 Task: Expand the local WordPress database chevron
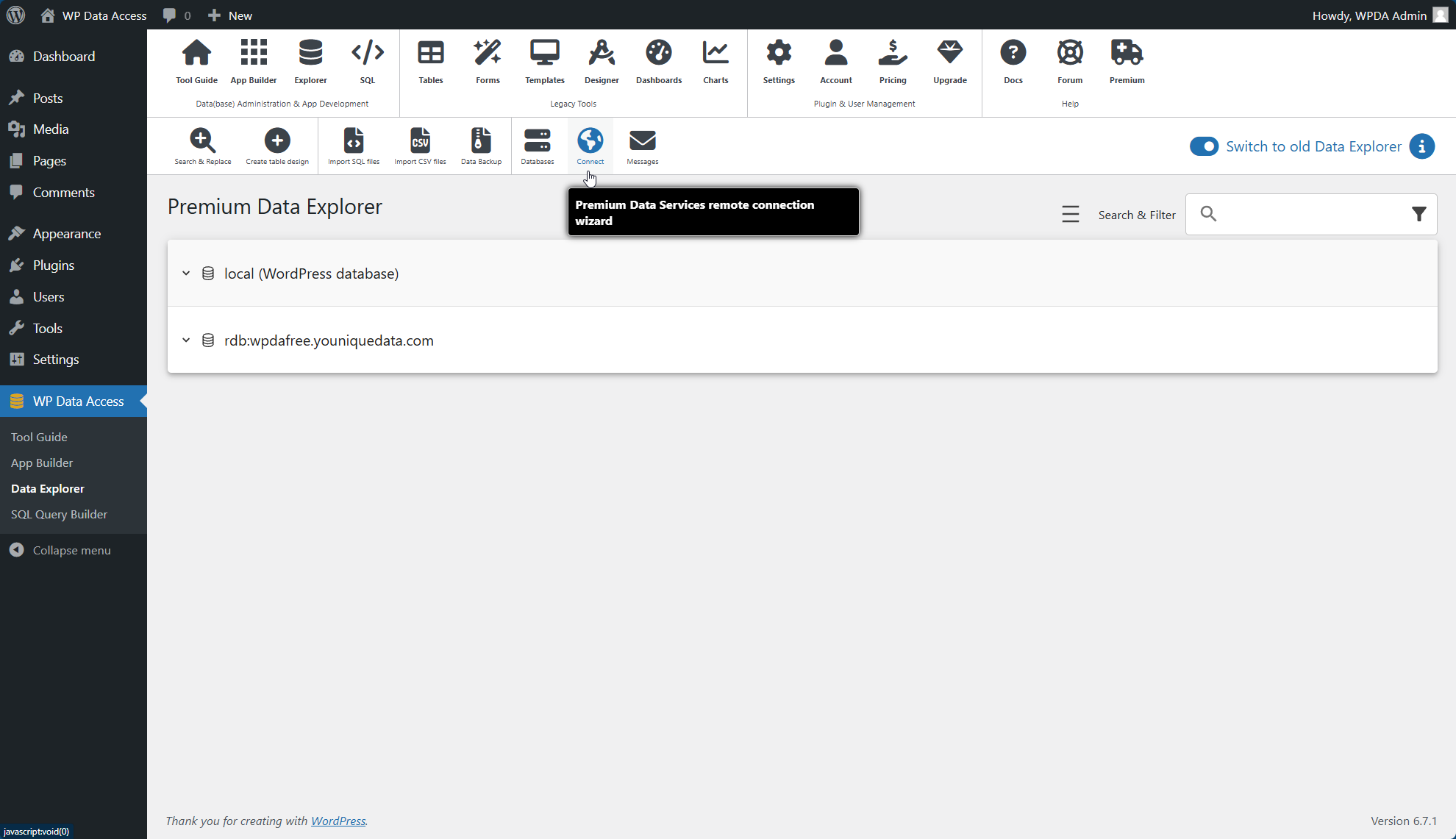[x=186, y=274]
